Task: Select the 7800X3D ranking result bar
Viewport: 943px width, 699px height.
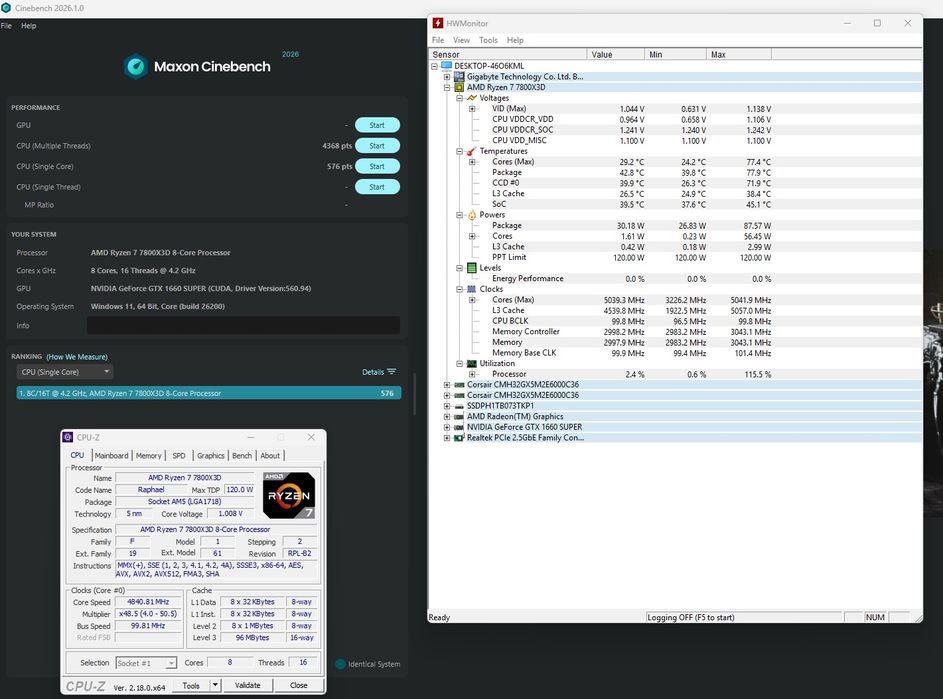Action: (x=209, y=393)
